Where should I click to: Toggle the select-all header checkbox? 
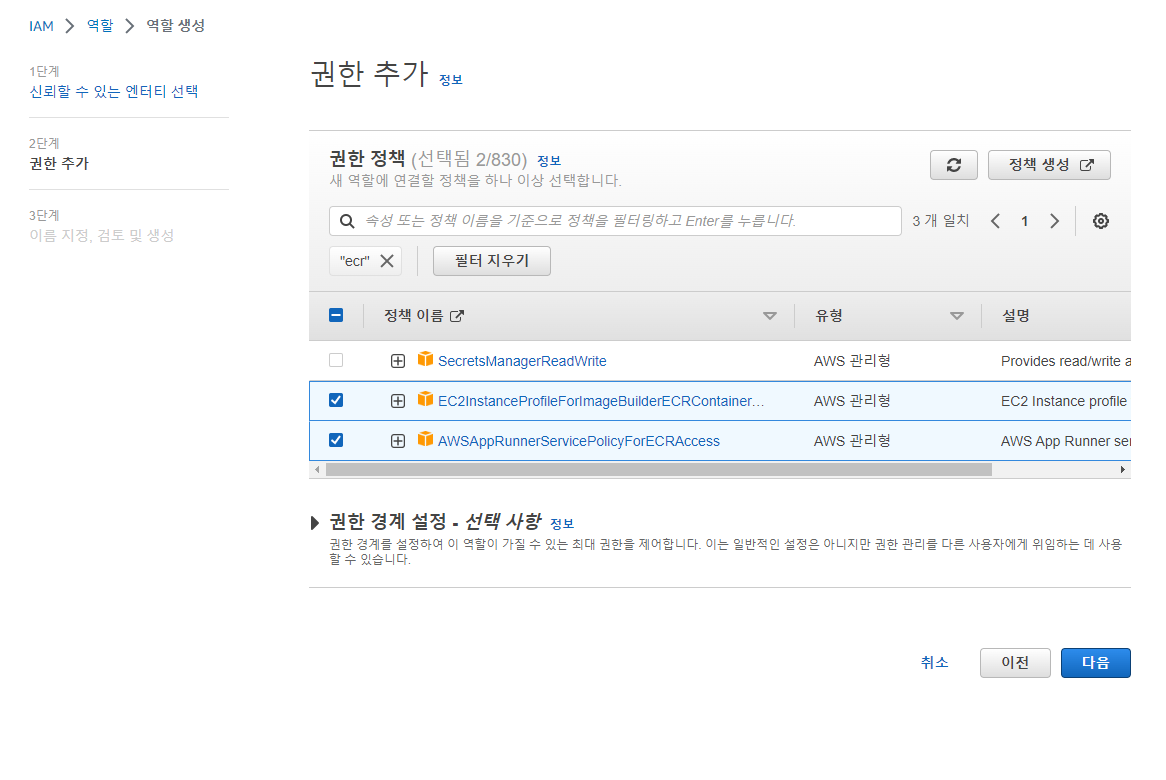pos(336,315)
